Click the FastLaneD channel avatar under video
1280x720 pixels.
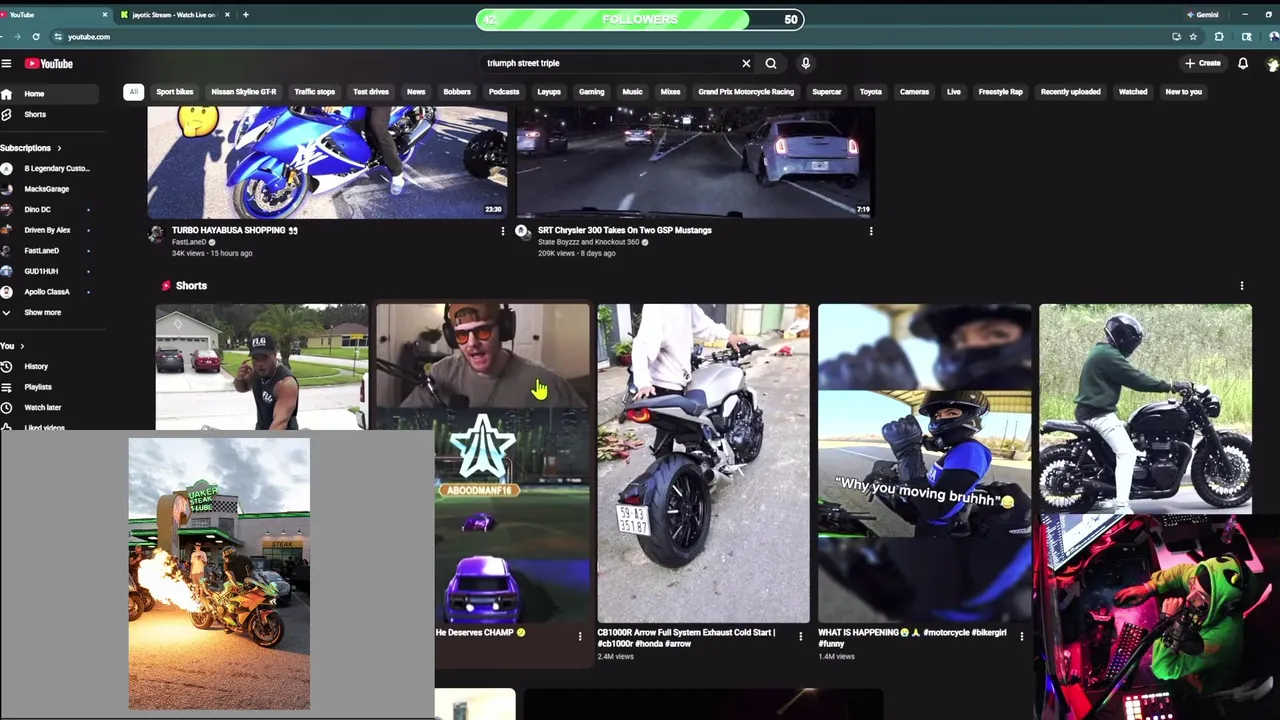coord(156,233)
